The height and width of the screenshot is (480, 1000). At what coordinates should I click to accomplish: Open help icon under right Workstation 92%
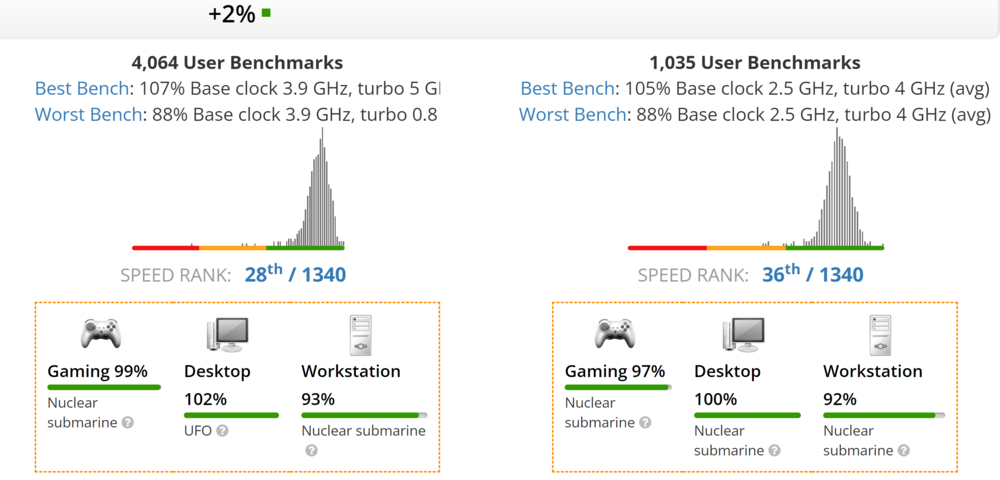point(904,451)
